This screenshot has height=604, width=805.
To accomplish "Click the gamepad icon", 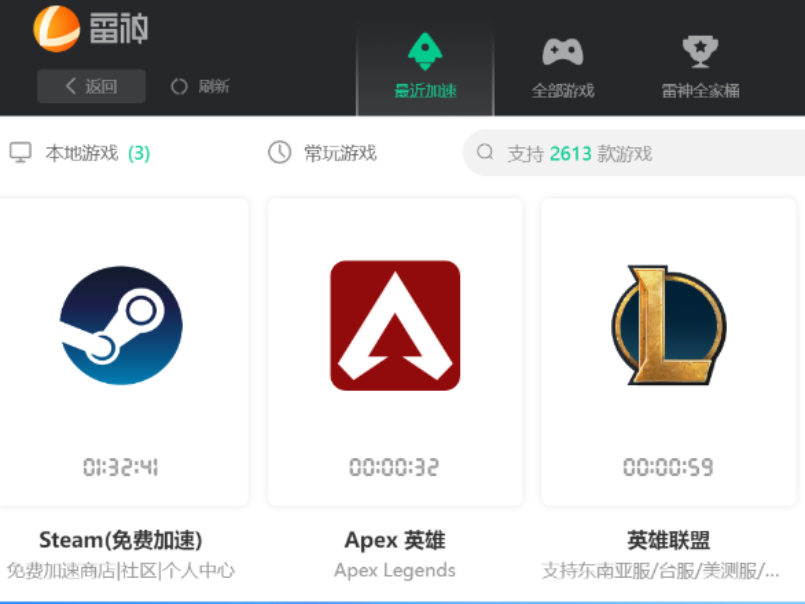I will click(x=563, y=51).
